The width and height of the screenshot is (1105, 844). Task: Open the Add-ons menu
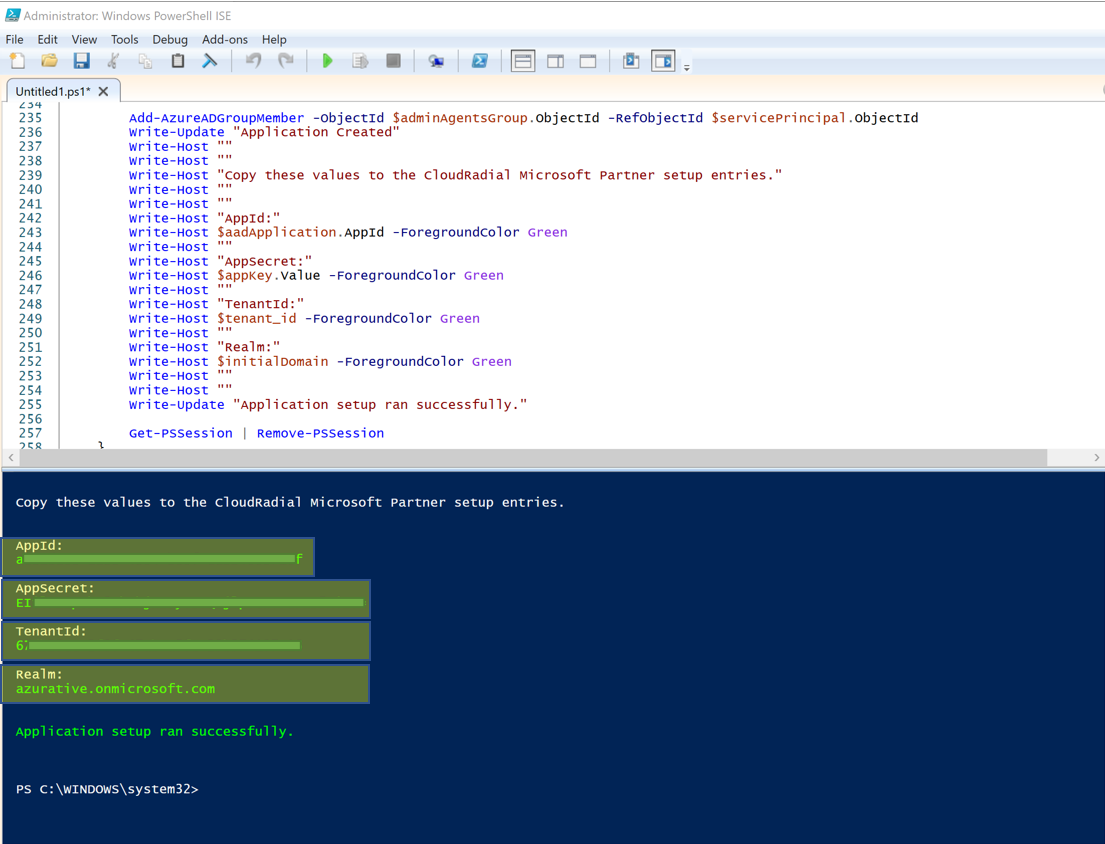225,39
